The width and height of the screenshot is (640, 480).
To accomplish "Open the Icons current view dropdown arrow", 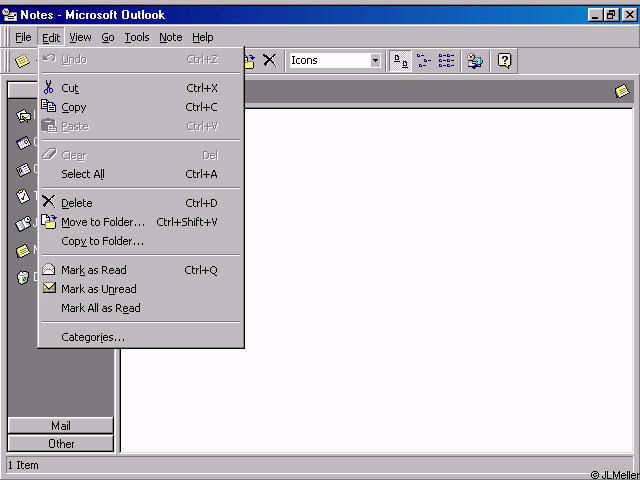I will (375, 61).
